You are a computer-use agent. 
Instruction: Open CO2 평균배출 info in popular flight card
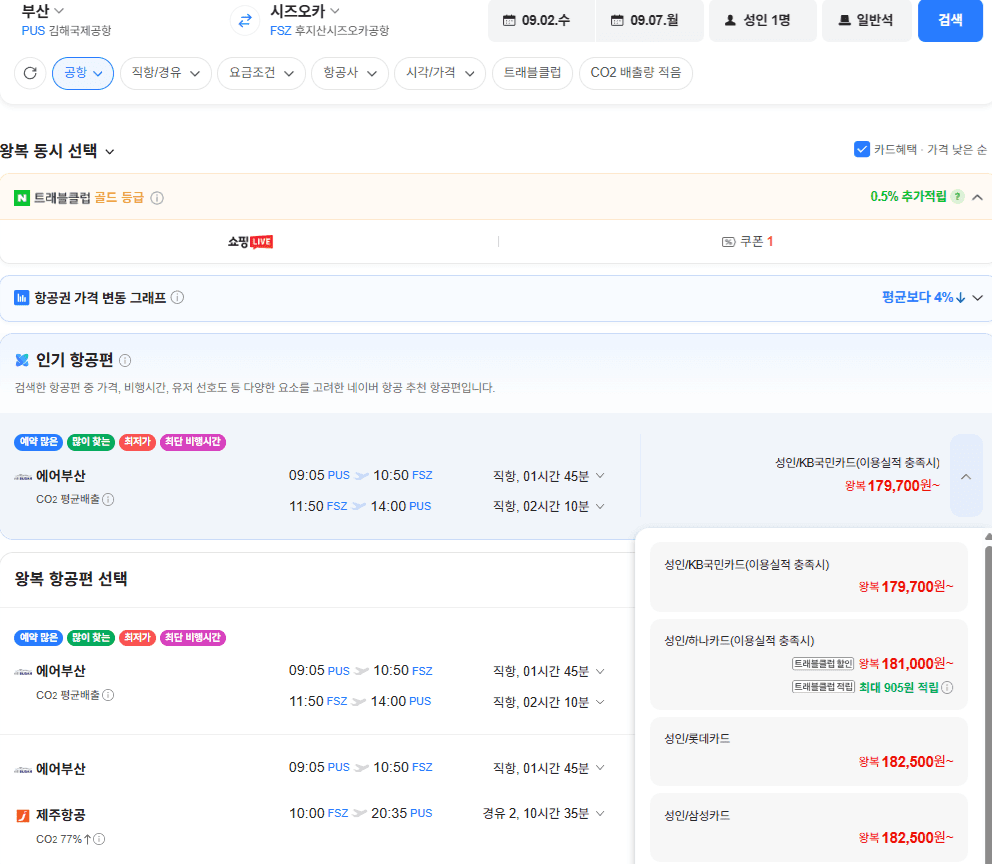pos(108,500)
